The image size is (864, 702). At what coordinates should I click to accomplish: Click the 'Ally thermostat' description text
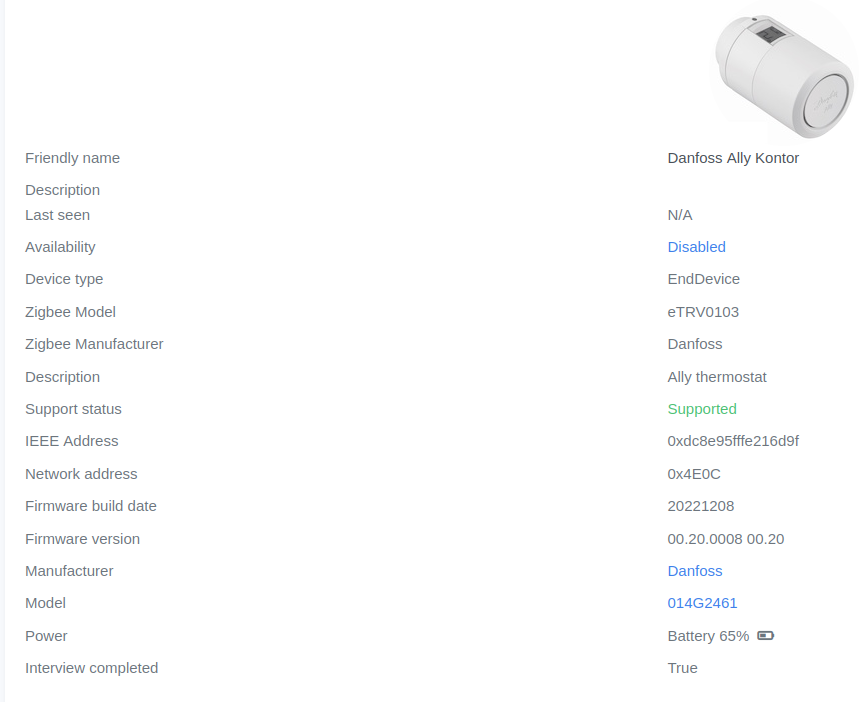717,377
